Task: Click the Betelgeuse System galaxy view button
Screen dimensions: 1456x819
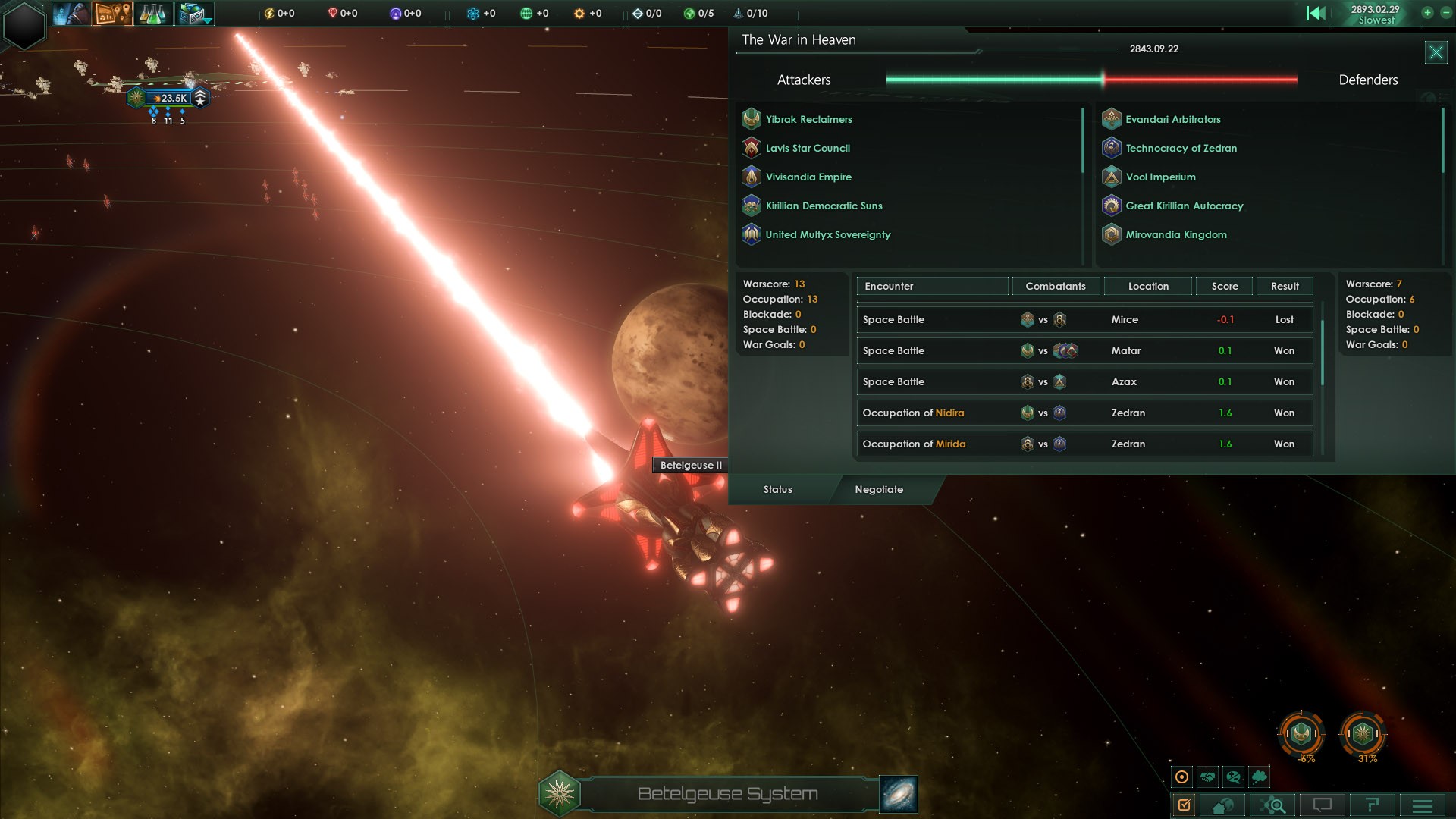Action: 896,792
